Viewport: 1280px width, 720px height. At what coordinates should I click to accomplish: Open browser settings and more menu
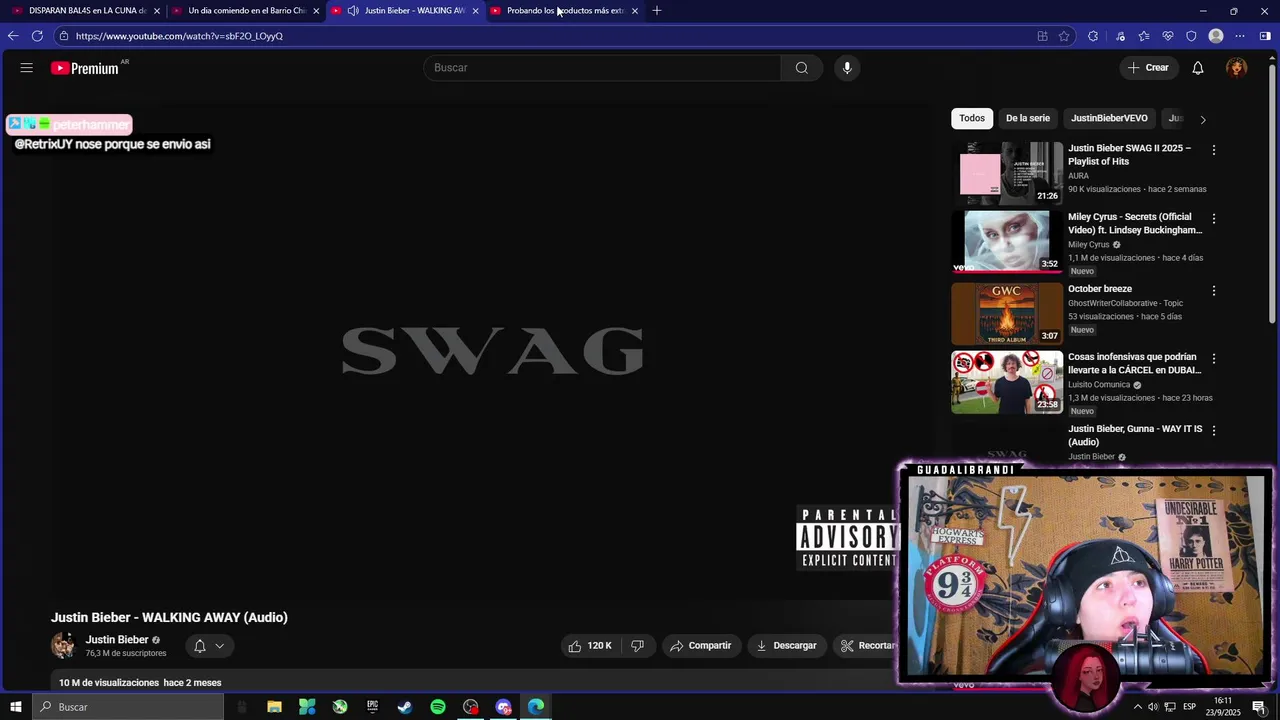click(x=1241, y=36)
